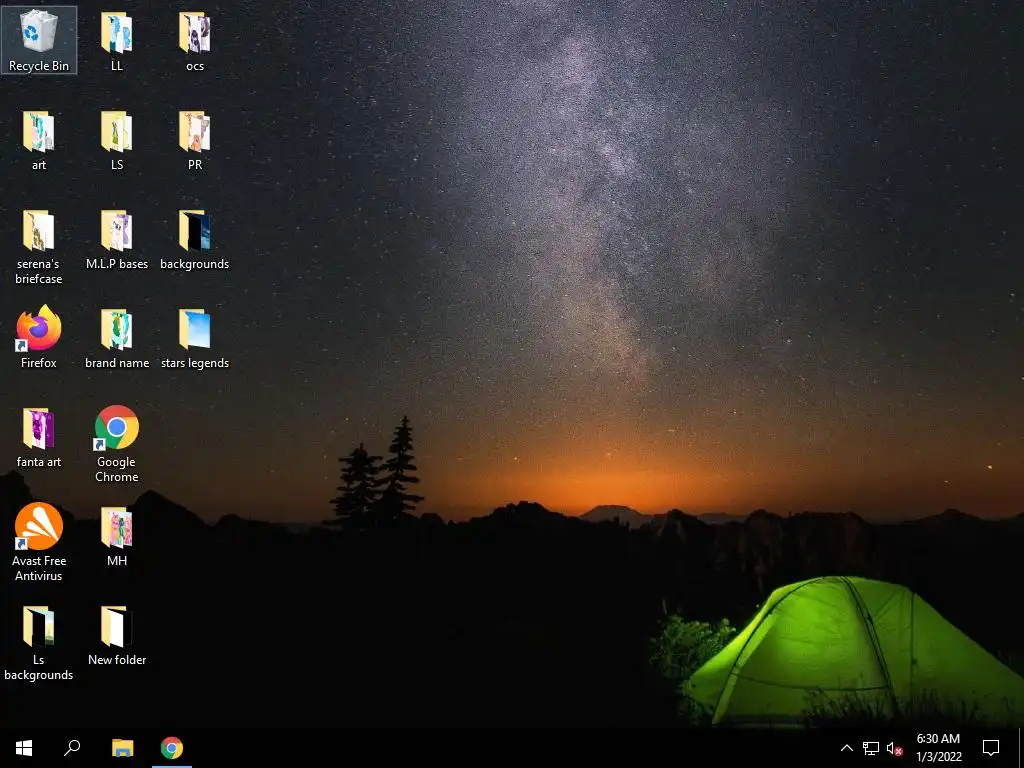Open File Explorer from the taskbar
Viewport: 1024px width, 768px height.
[x=122, y=748]
